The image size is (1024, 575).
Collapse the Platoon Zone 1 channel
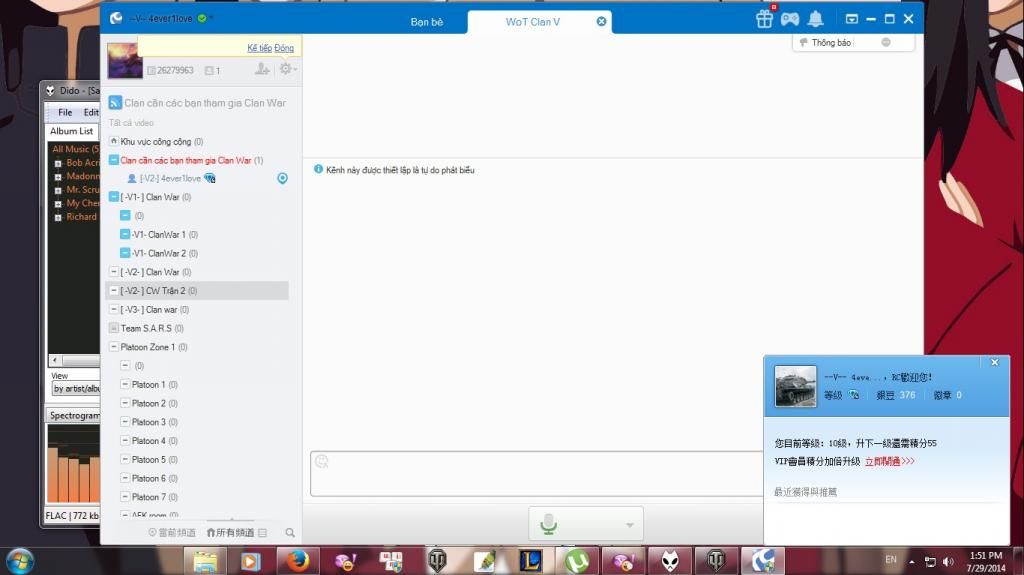tap(114, 347)
